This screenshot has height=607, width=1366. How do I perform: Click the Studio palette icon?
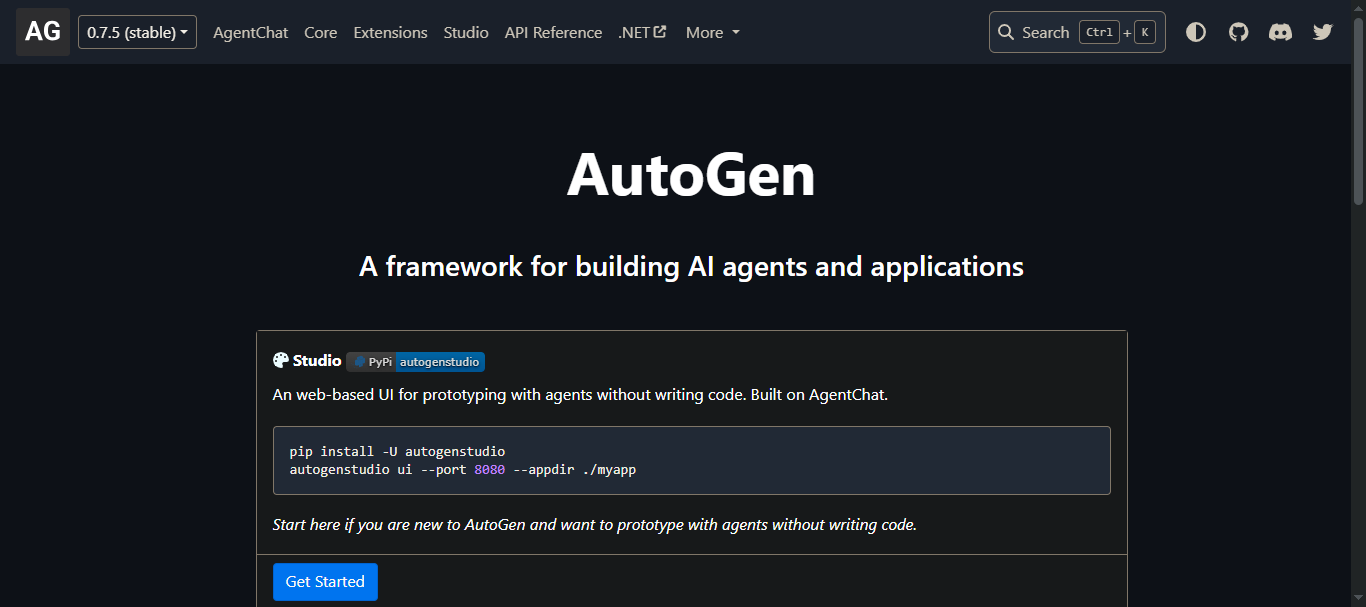point(281,361)
